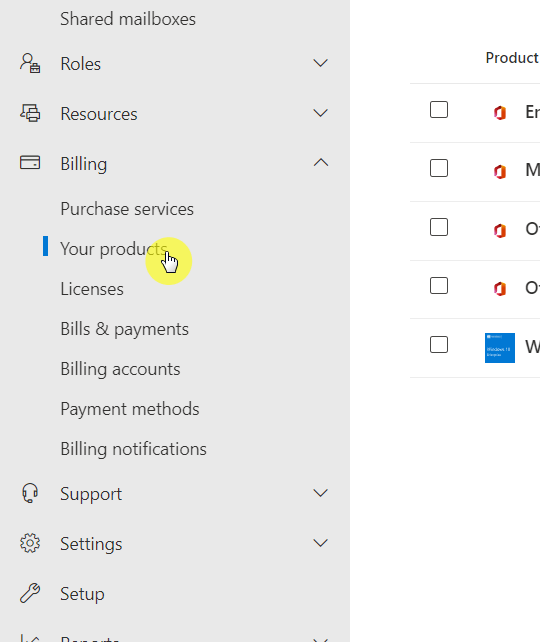Click the Resources printer icon
540x642 pixels.
pos(30,113)
